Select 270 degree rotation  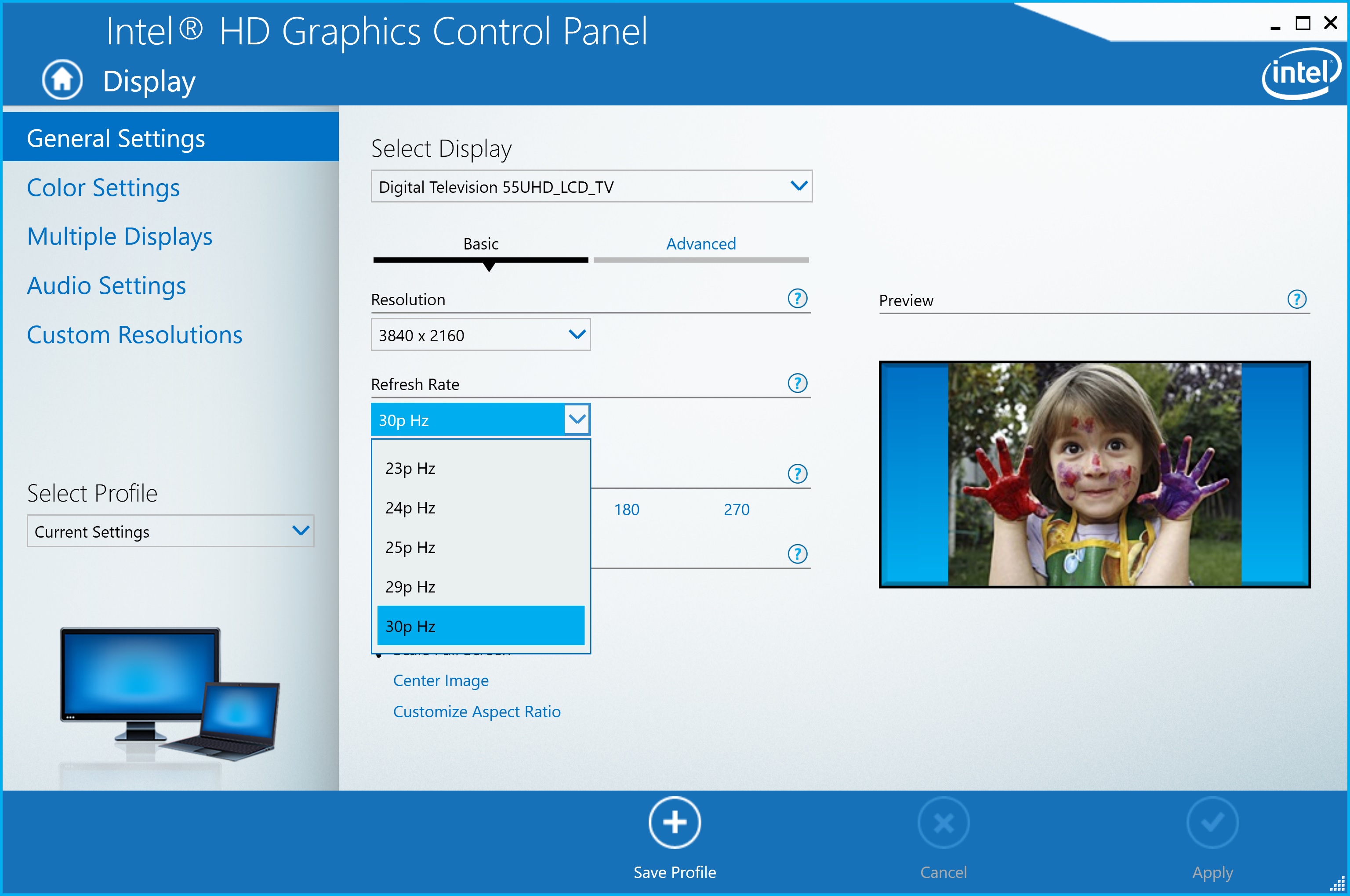pyautogui.click(x=736, y=509)
